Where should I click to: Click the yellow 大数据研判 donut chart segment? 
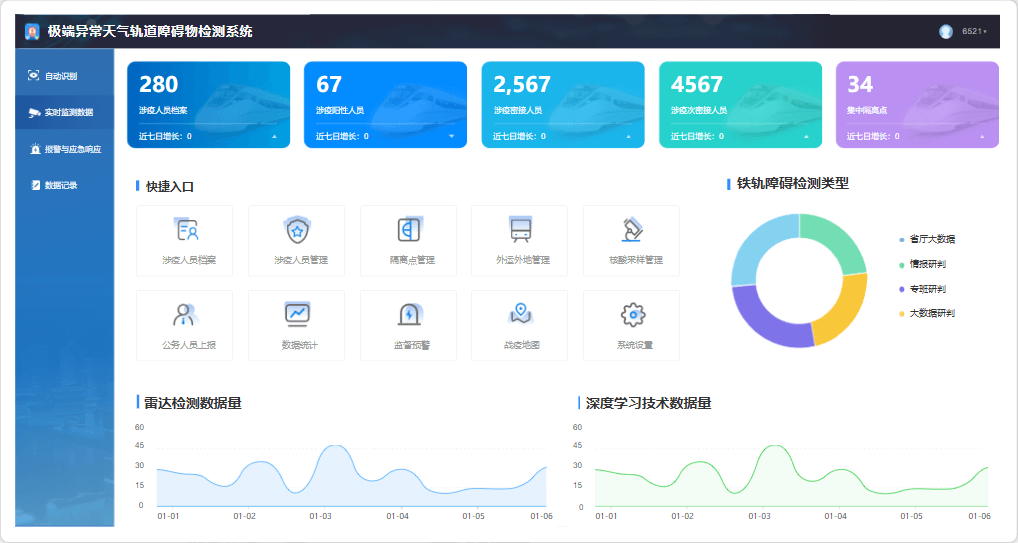tap(844, 308)
